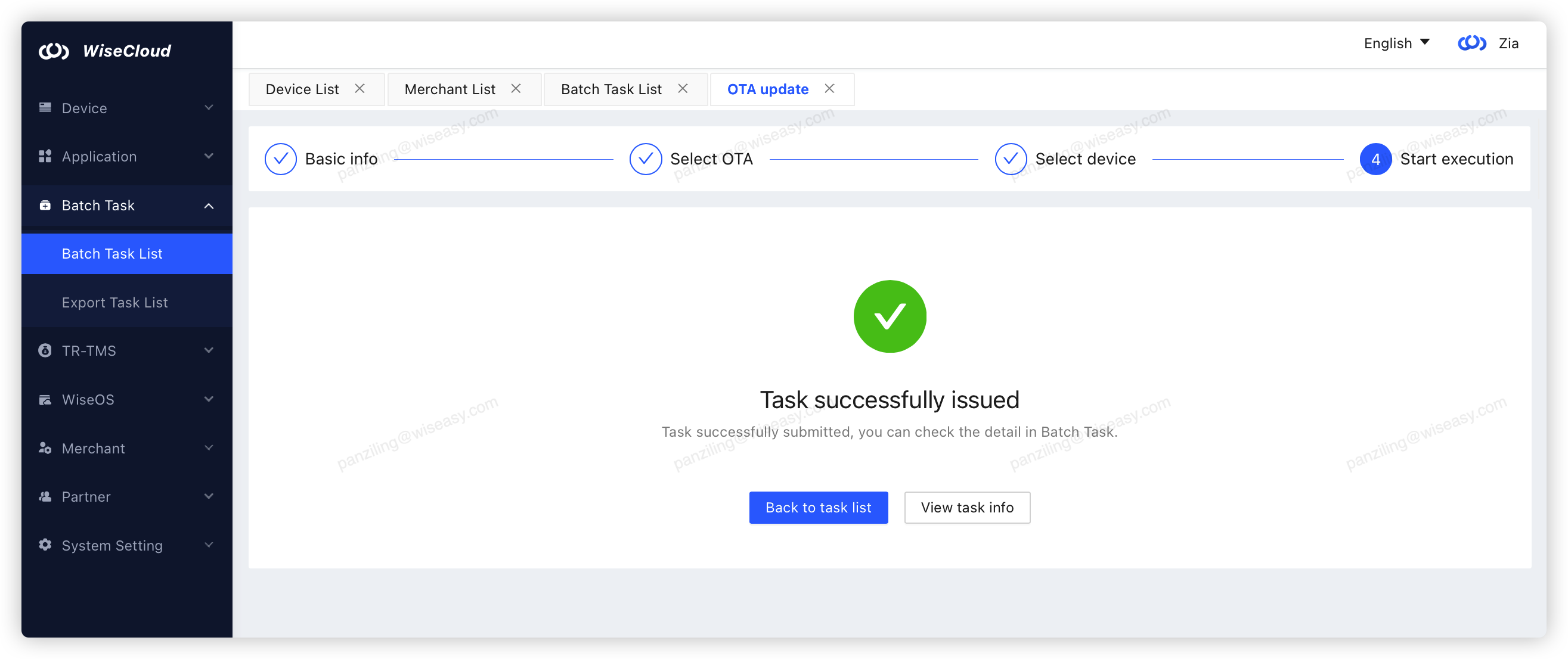Click the WiseOS sidebar icon
Screen dimensions: 1568x659
45,400
